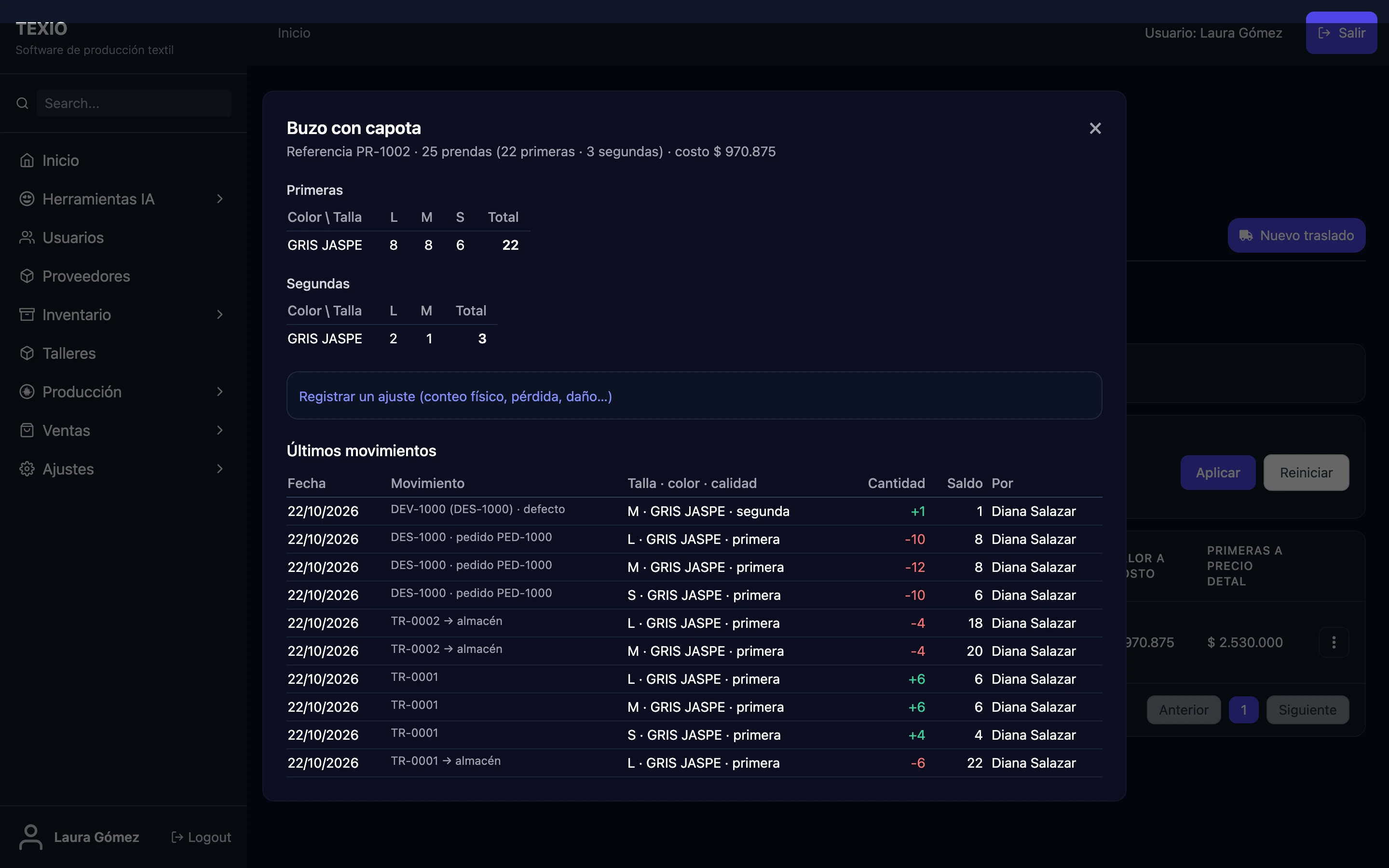The image size is (1389, 868).
Task: Click the Inicio home icon in sidebar
Action: click(x=27, y=160)
